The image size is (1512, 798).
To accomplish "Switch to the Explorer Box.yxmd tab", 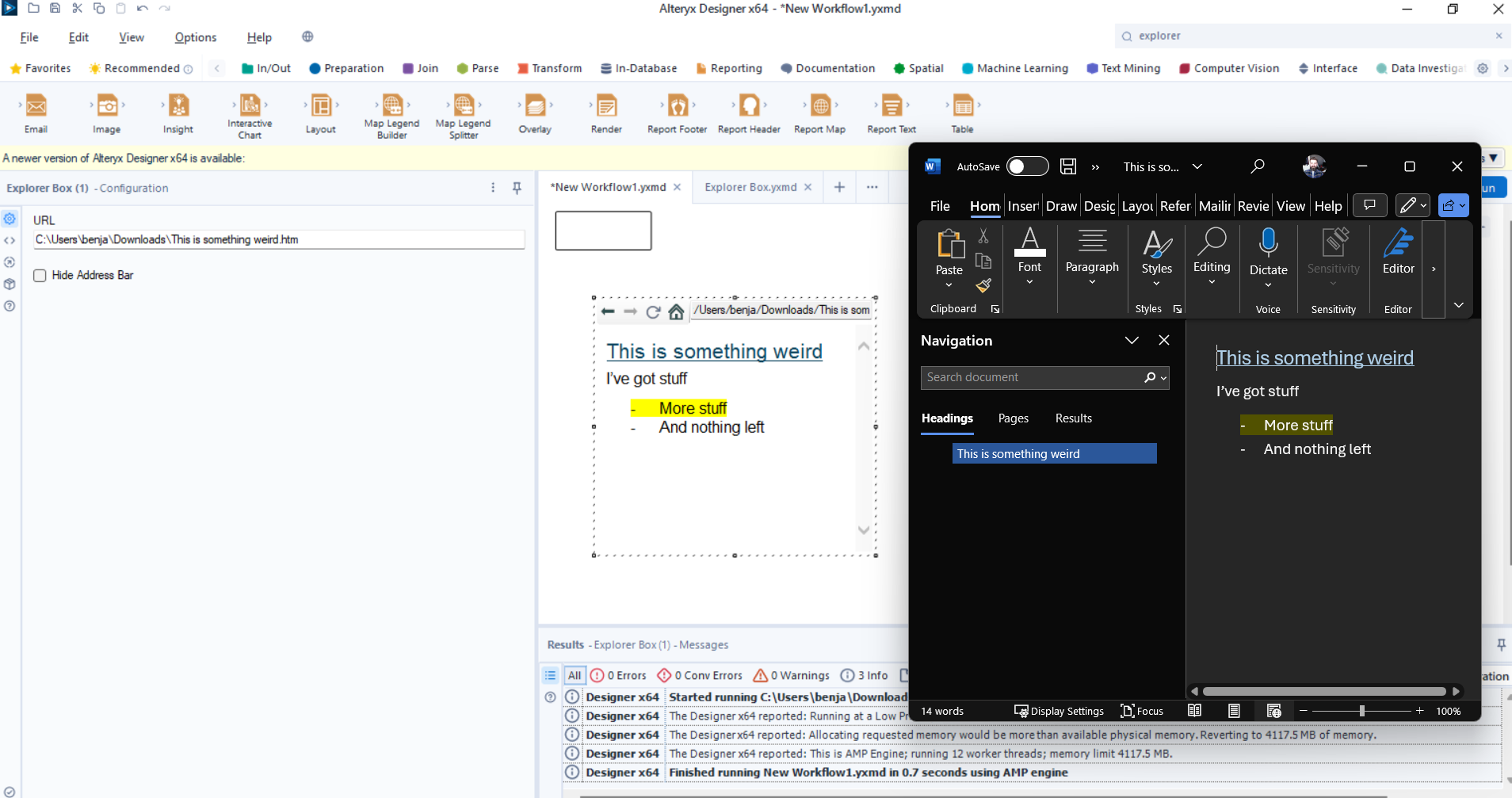I will (750, 187).
